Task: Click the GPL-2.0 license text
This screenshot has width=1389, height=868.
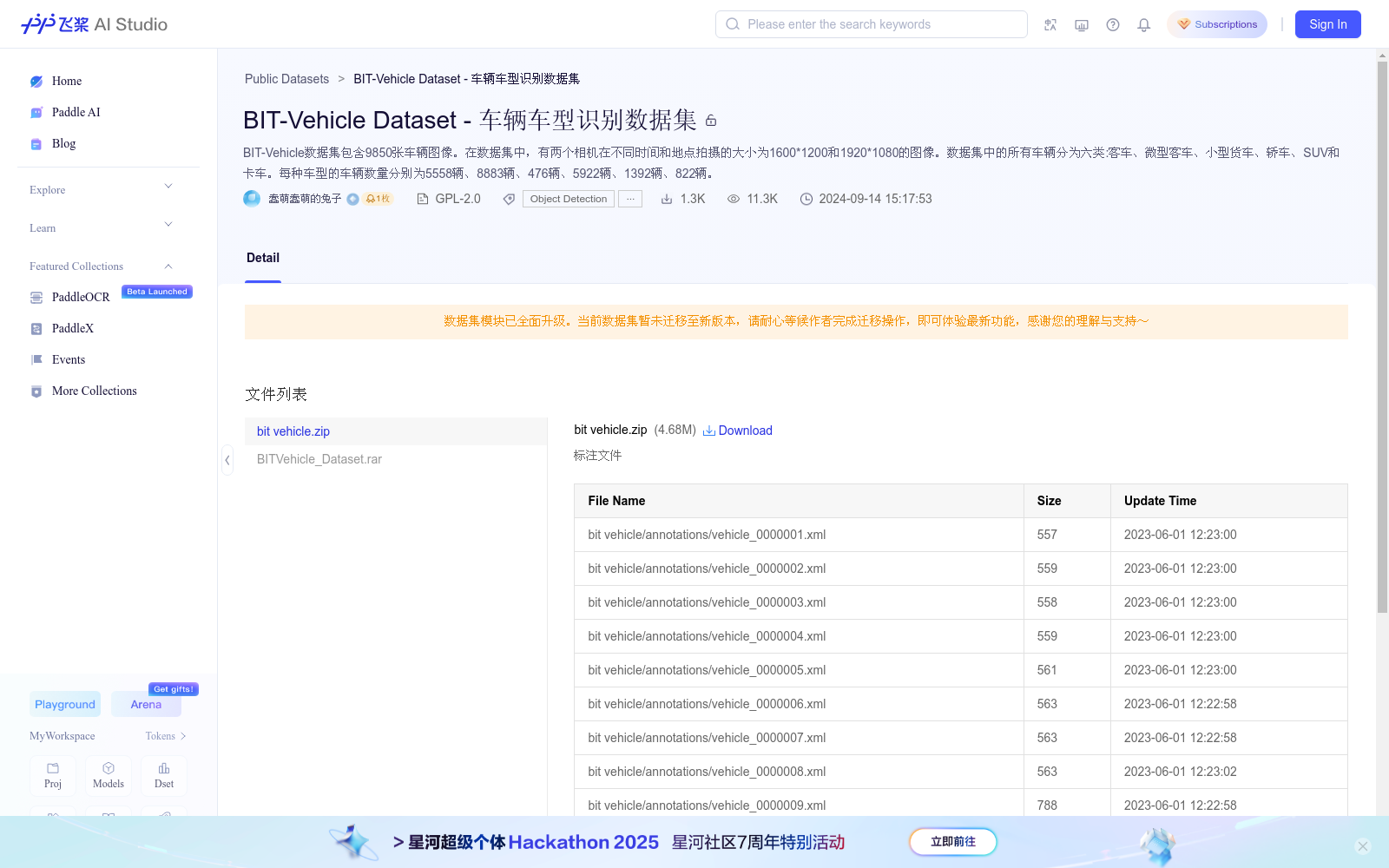Action: pyautogui.click(x=458, y=199)
